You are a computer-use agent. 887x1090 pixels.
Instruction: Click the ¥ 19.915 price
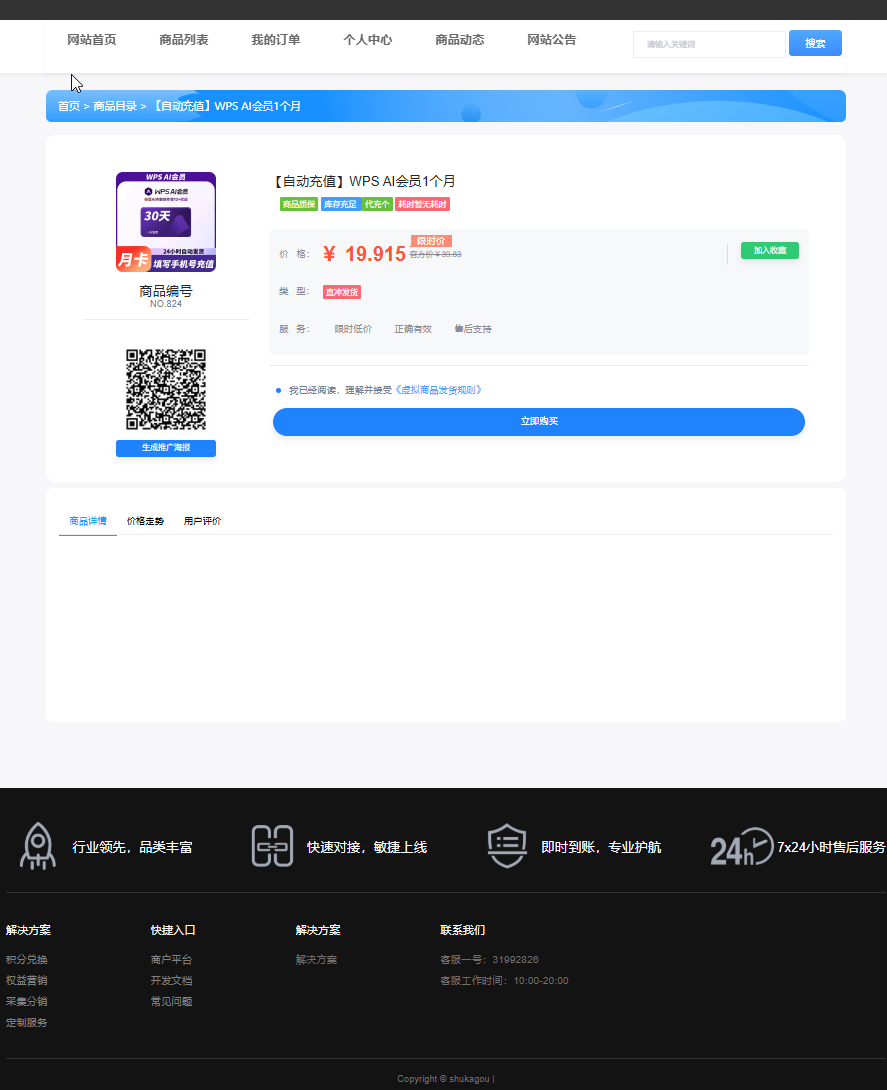pos(364,254)
